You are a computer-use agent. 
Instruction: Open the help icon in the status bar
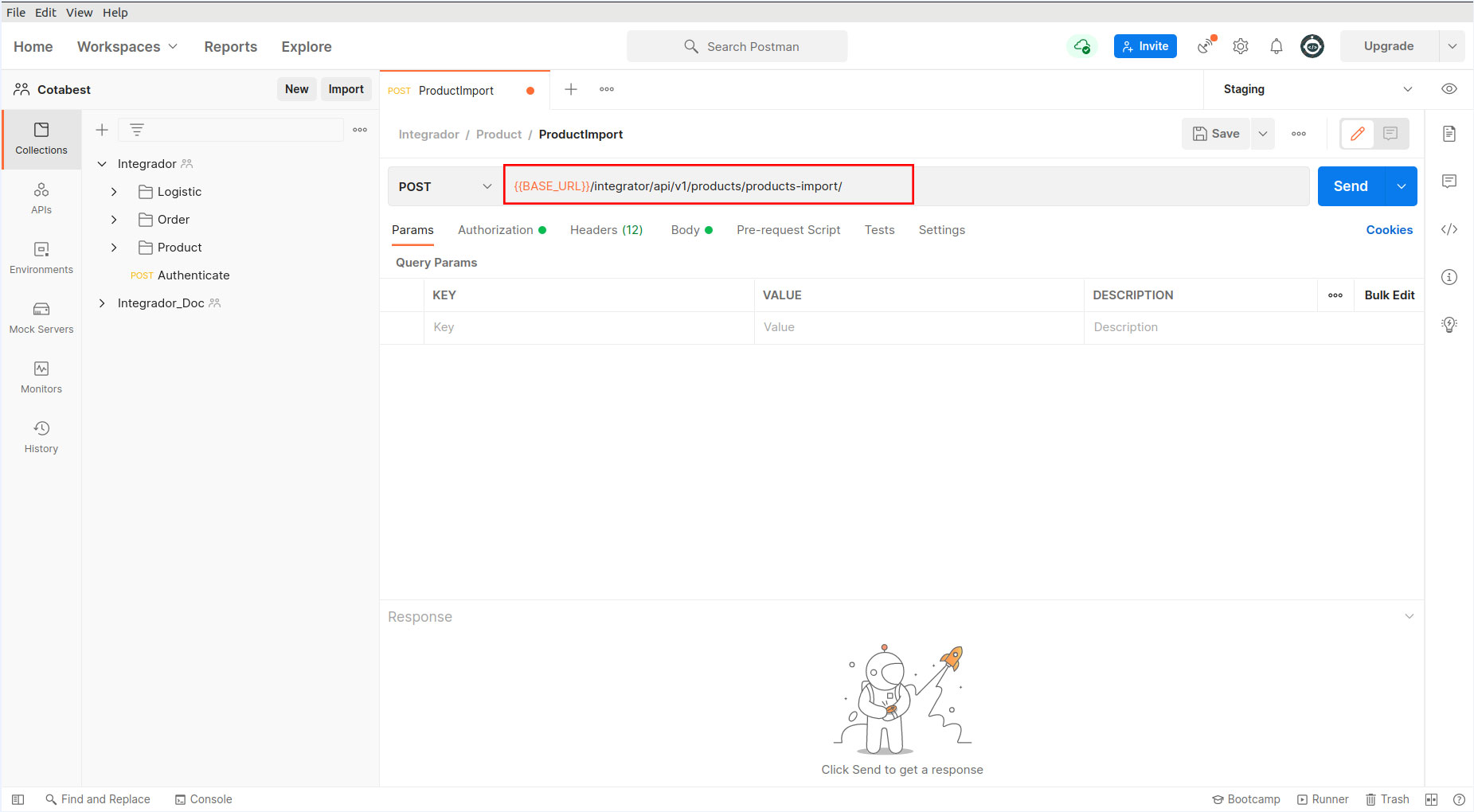click(x=1459, y=799)
